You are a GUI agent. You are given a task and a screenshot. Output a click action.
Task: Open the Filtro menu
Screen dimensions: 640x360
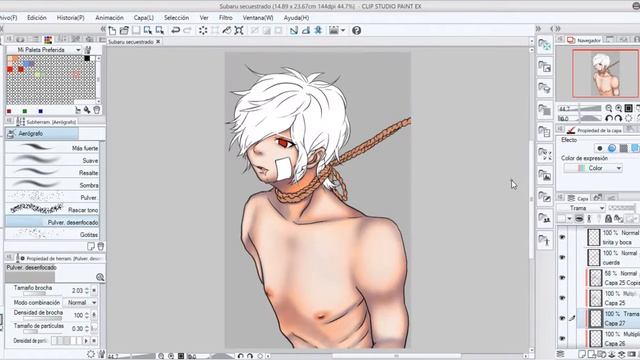click(x=226, y=18)
